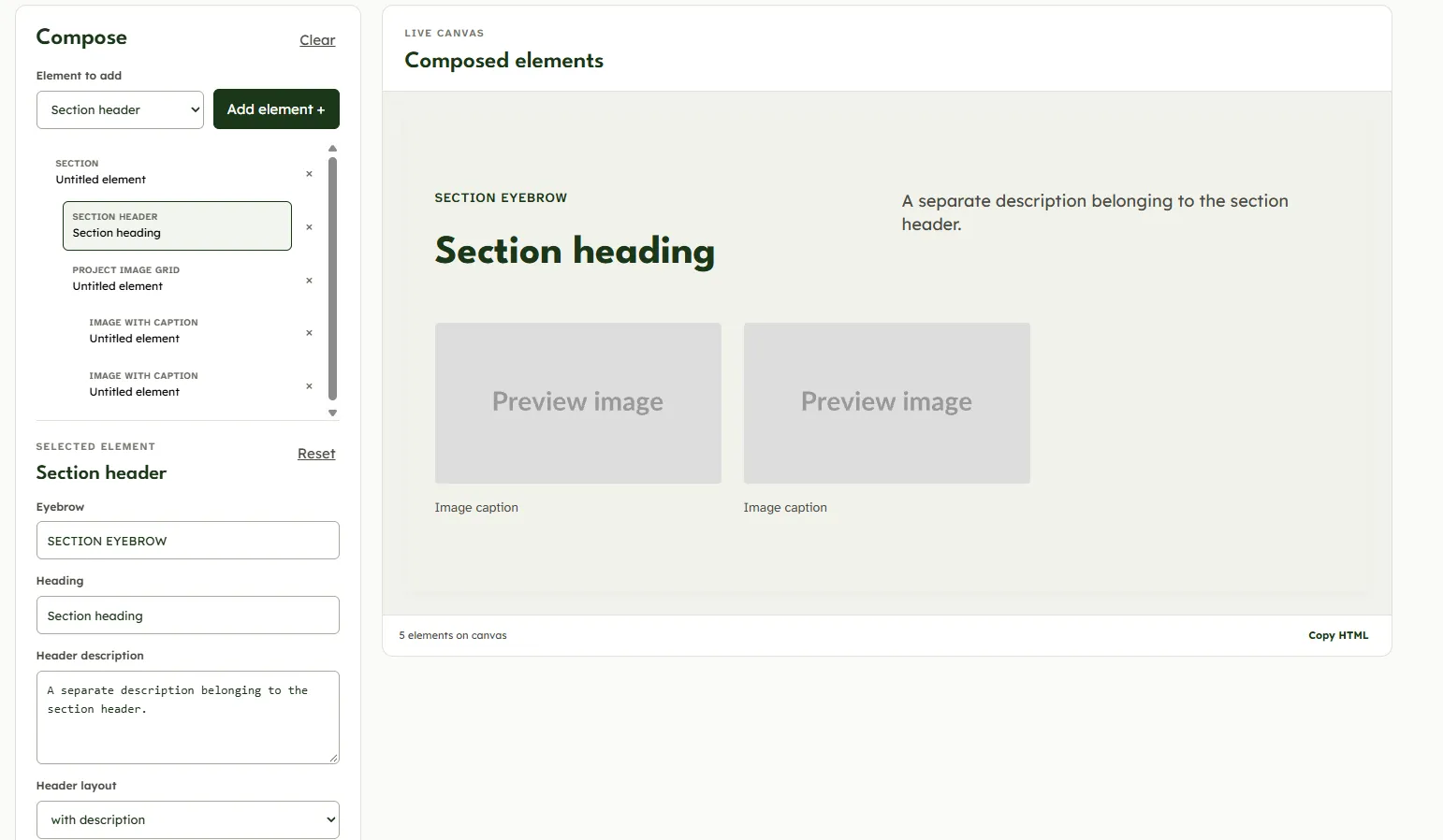Click the element list scrollbar down arrow

pyautogui.click(x=332, y=413)
